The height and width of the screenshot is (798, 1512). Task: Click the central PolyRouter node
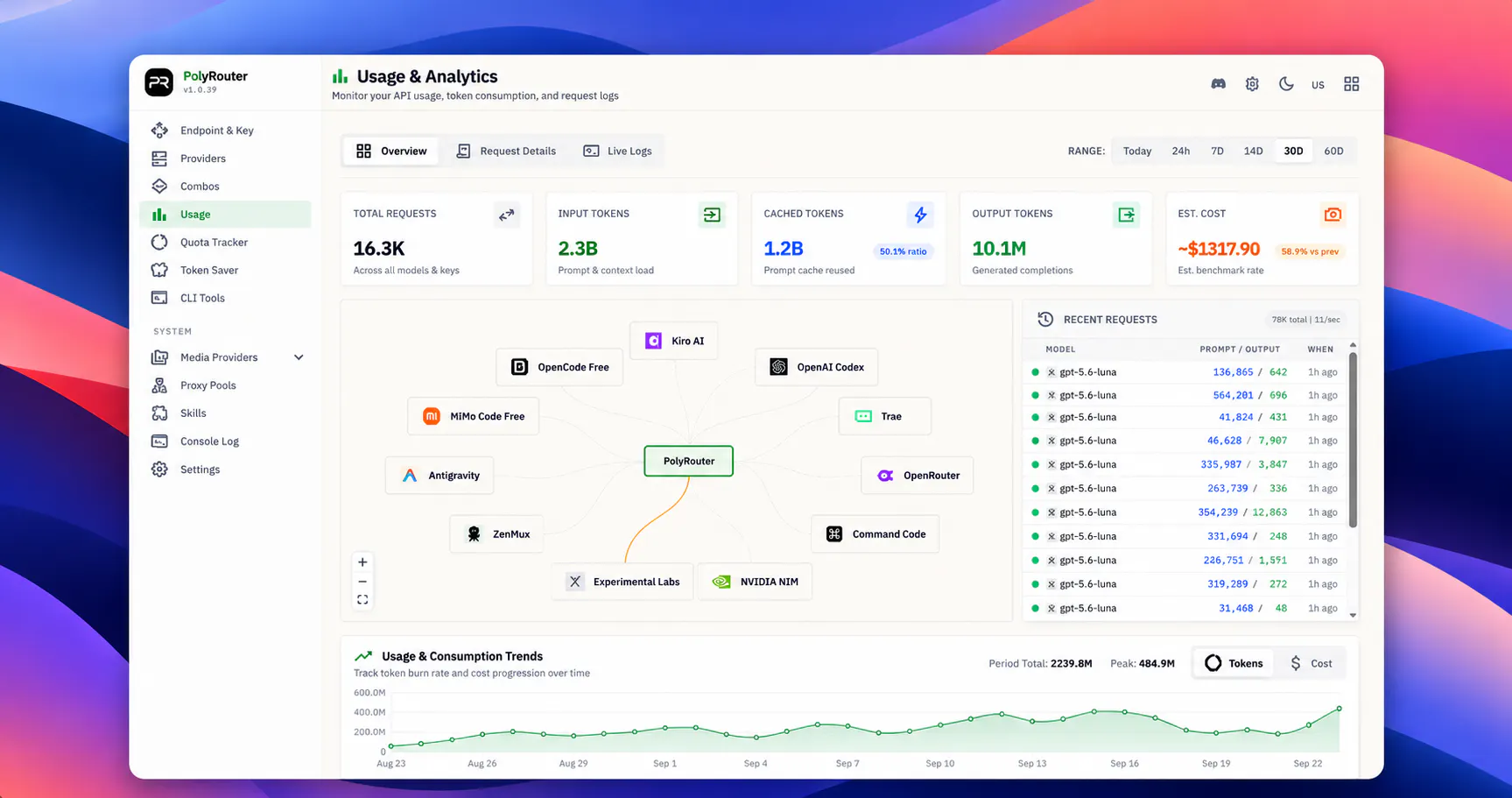pyautogui.click(x=689, y=461)
